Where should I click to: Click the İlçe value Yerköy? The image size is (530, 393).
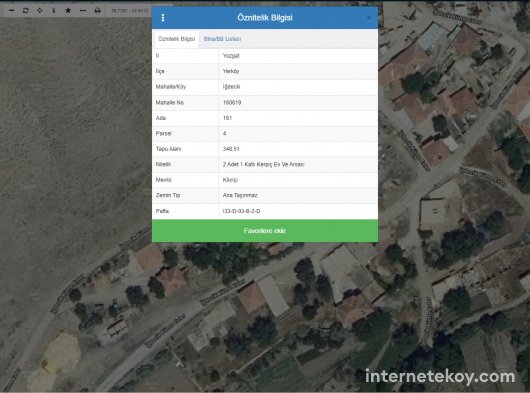pos(231,71)
